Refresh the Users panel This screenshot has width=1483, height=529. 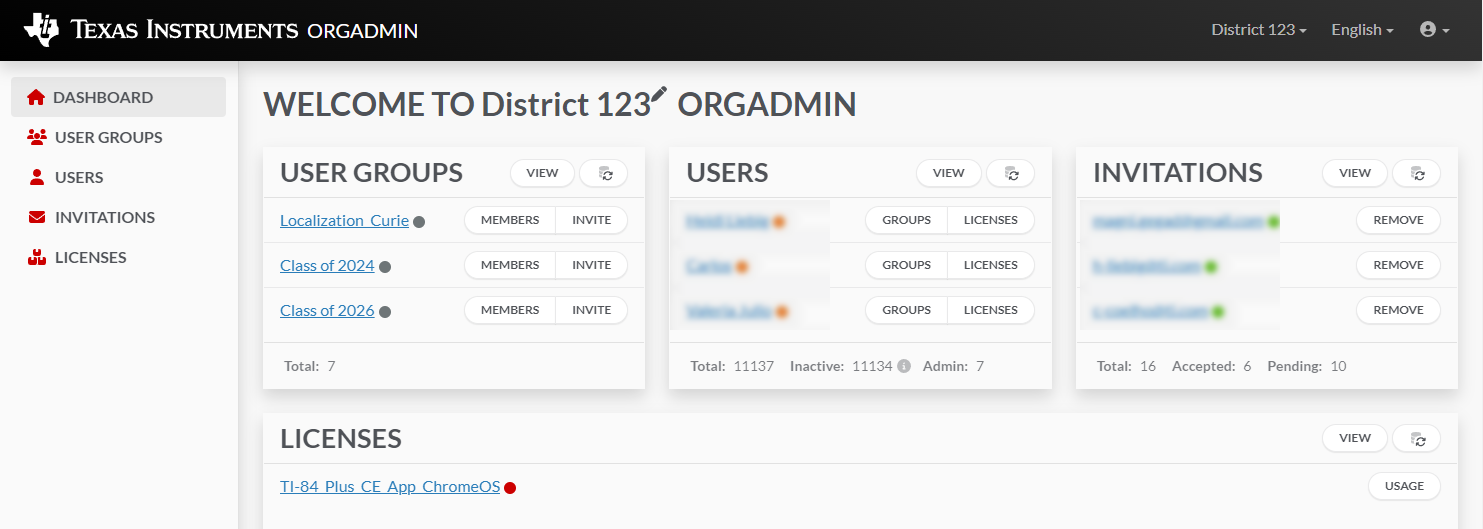point(1011,173)
